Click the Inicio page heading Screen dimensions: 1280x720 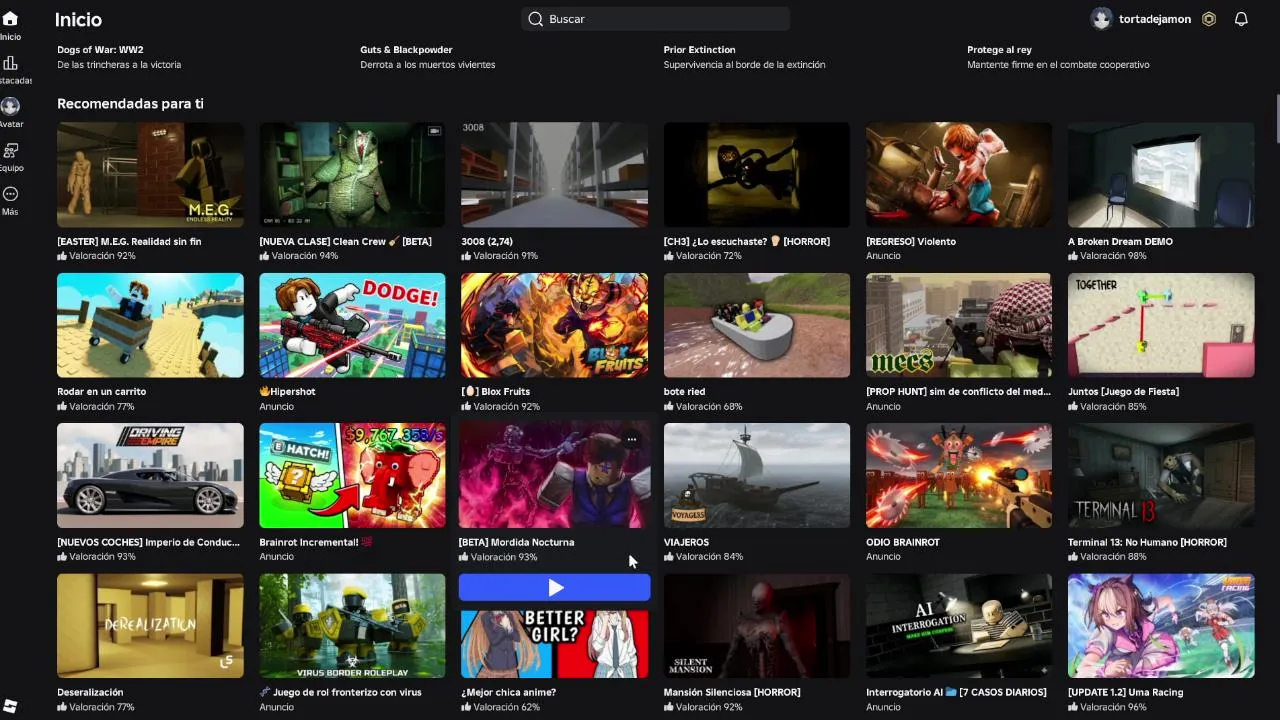[78, 19]
